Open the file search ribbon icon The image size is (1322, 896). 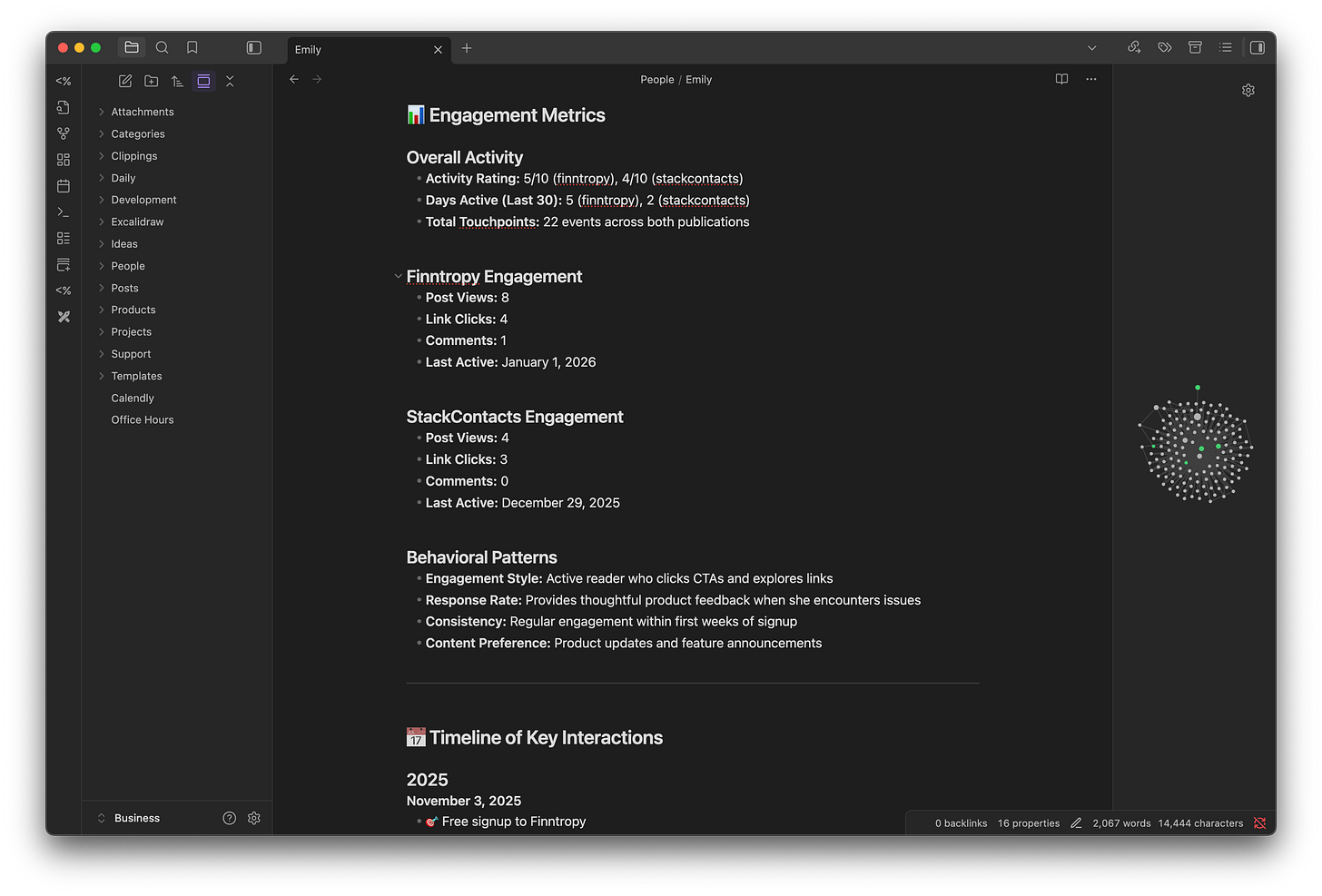point(64,107)
